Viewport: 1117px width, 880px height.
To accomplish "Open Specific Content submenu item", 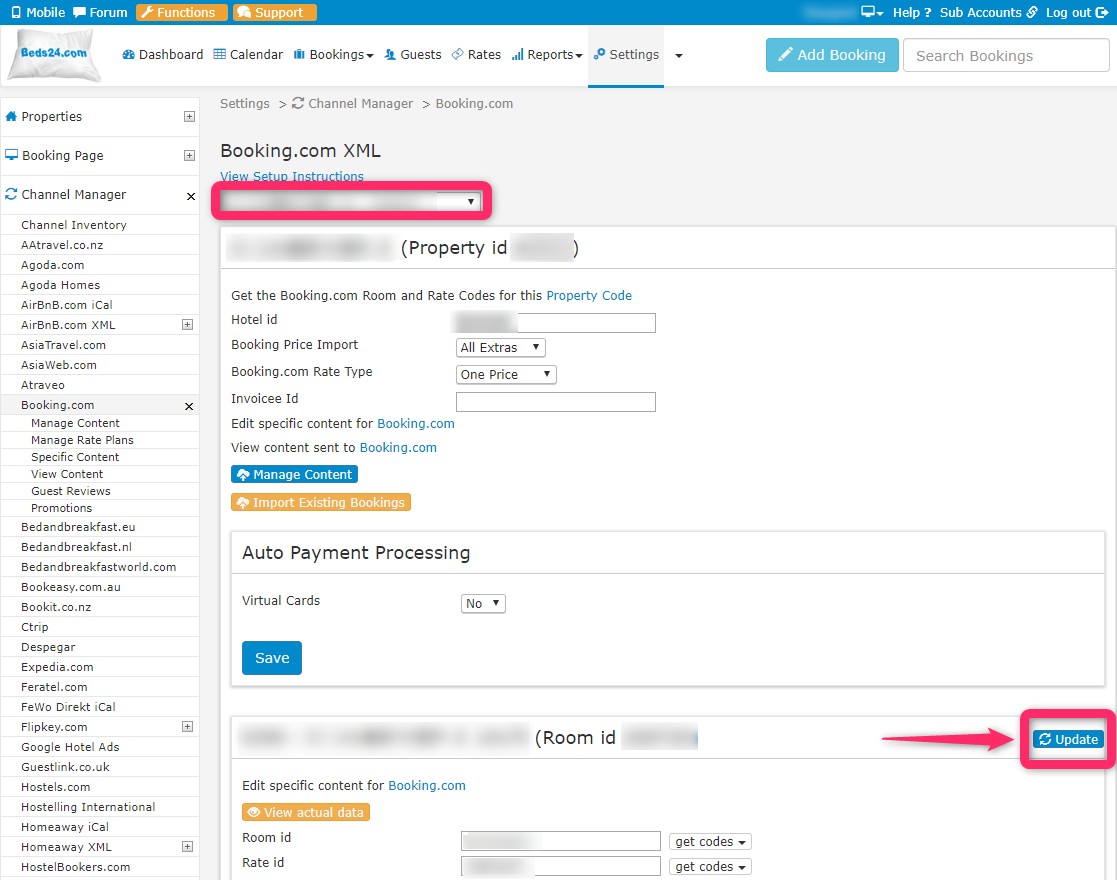I will 76,457.
